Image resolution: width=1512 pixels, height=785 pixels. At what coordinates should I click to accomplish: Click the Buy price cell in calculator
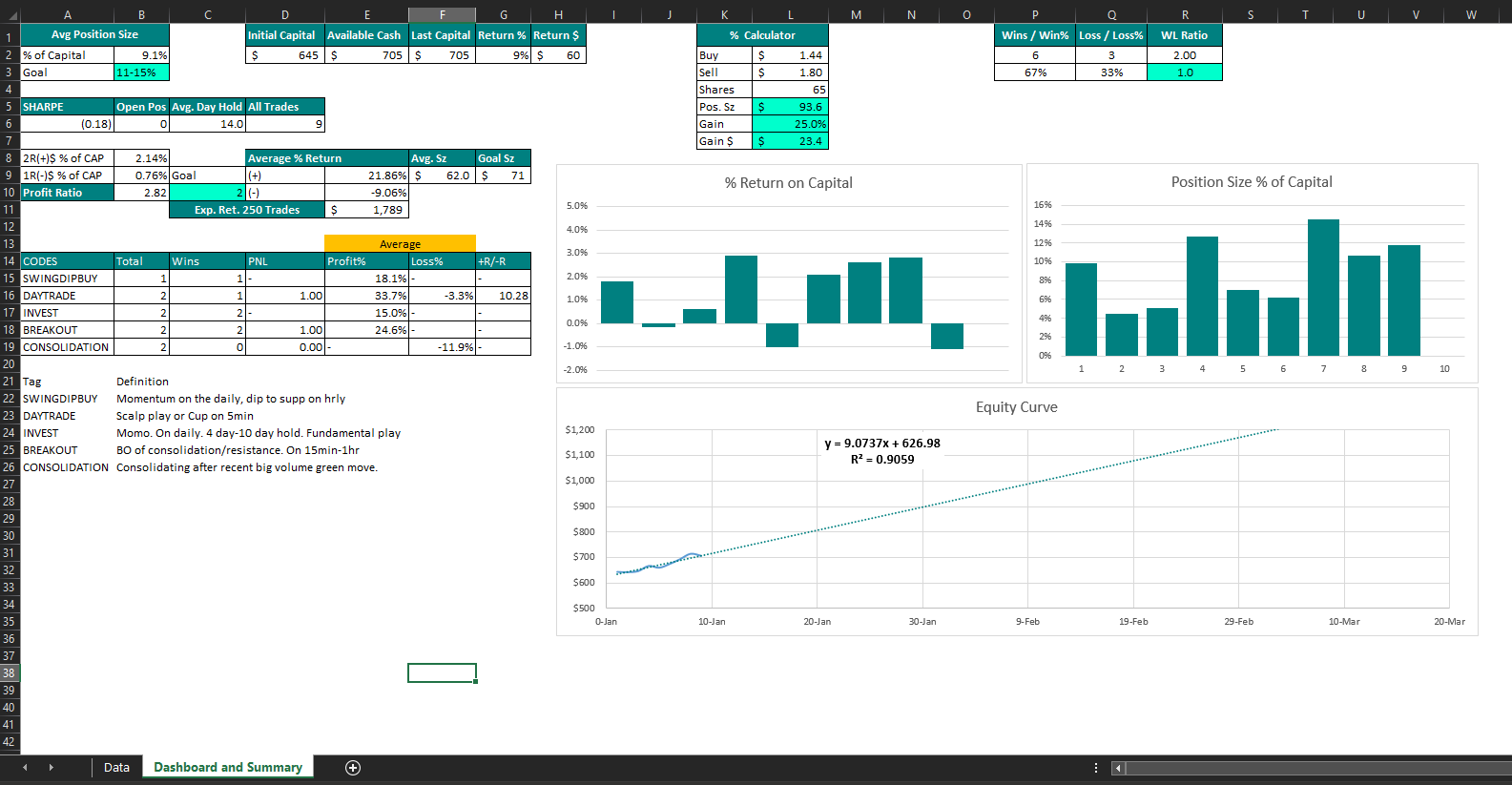pos(790,55)
